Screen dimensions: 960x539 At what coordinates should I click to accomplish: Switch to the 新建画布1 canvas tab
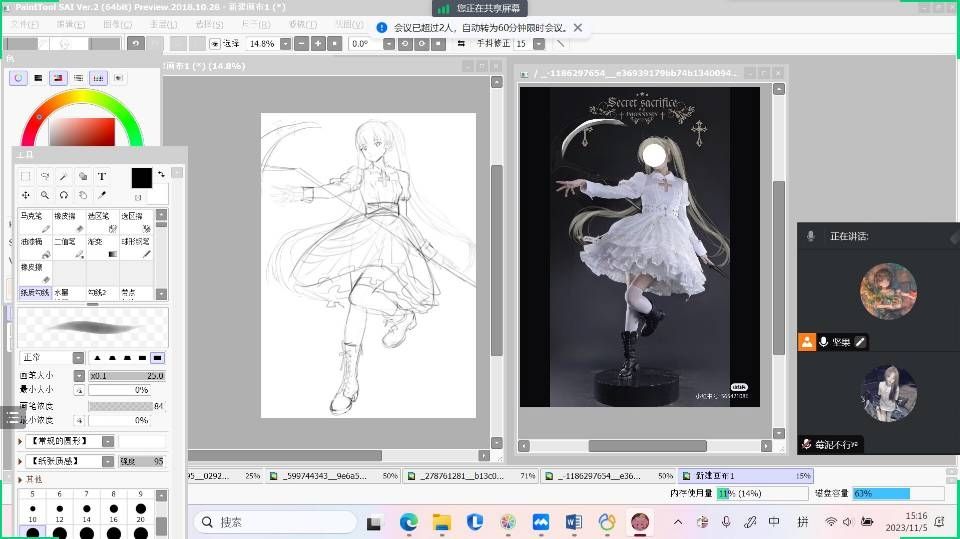pyautogui.click(x=716, y=476)
